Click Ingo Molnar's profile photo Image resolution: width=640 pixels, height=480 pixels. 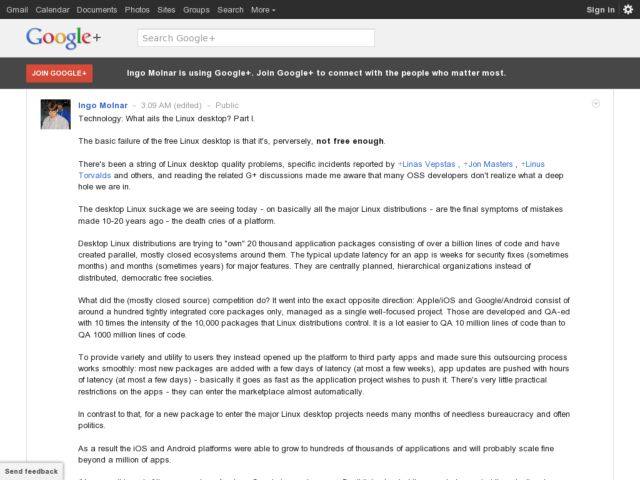coord(55,114)
